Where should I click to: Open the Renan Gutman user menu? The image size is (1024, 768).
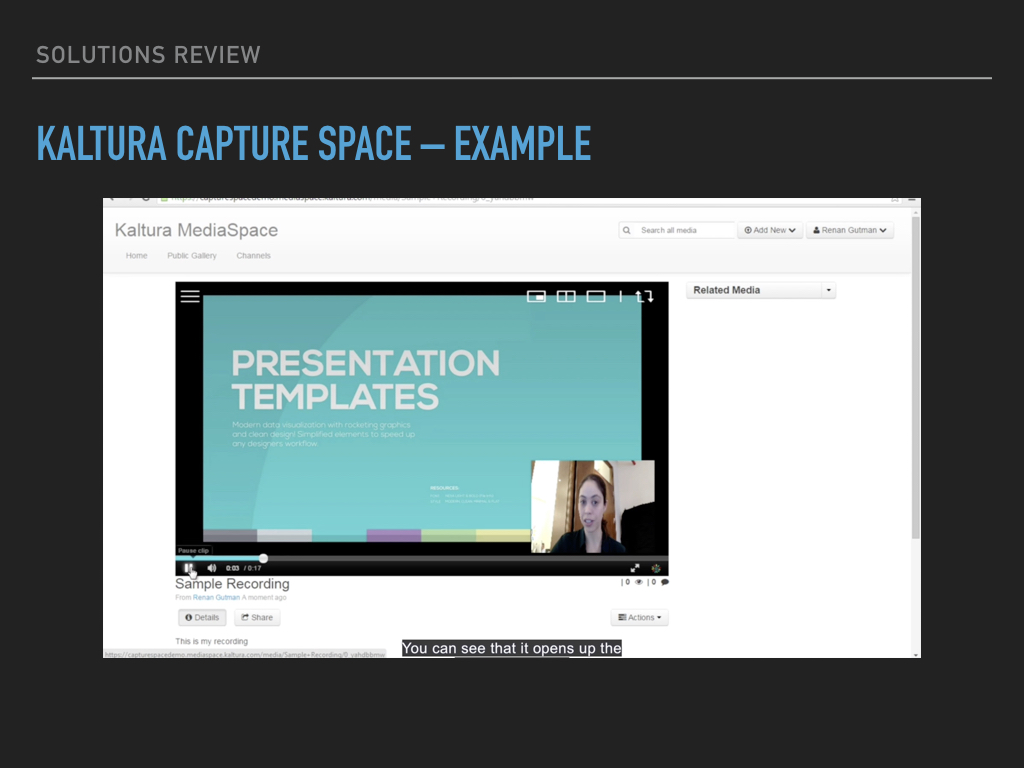coord(850,231)
